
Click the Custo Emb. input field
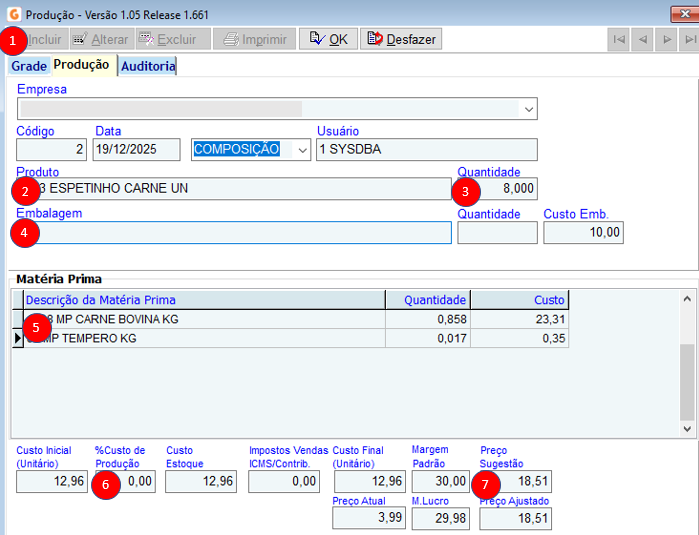tap(584, 232)
